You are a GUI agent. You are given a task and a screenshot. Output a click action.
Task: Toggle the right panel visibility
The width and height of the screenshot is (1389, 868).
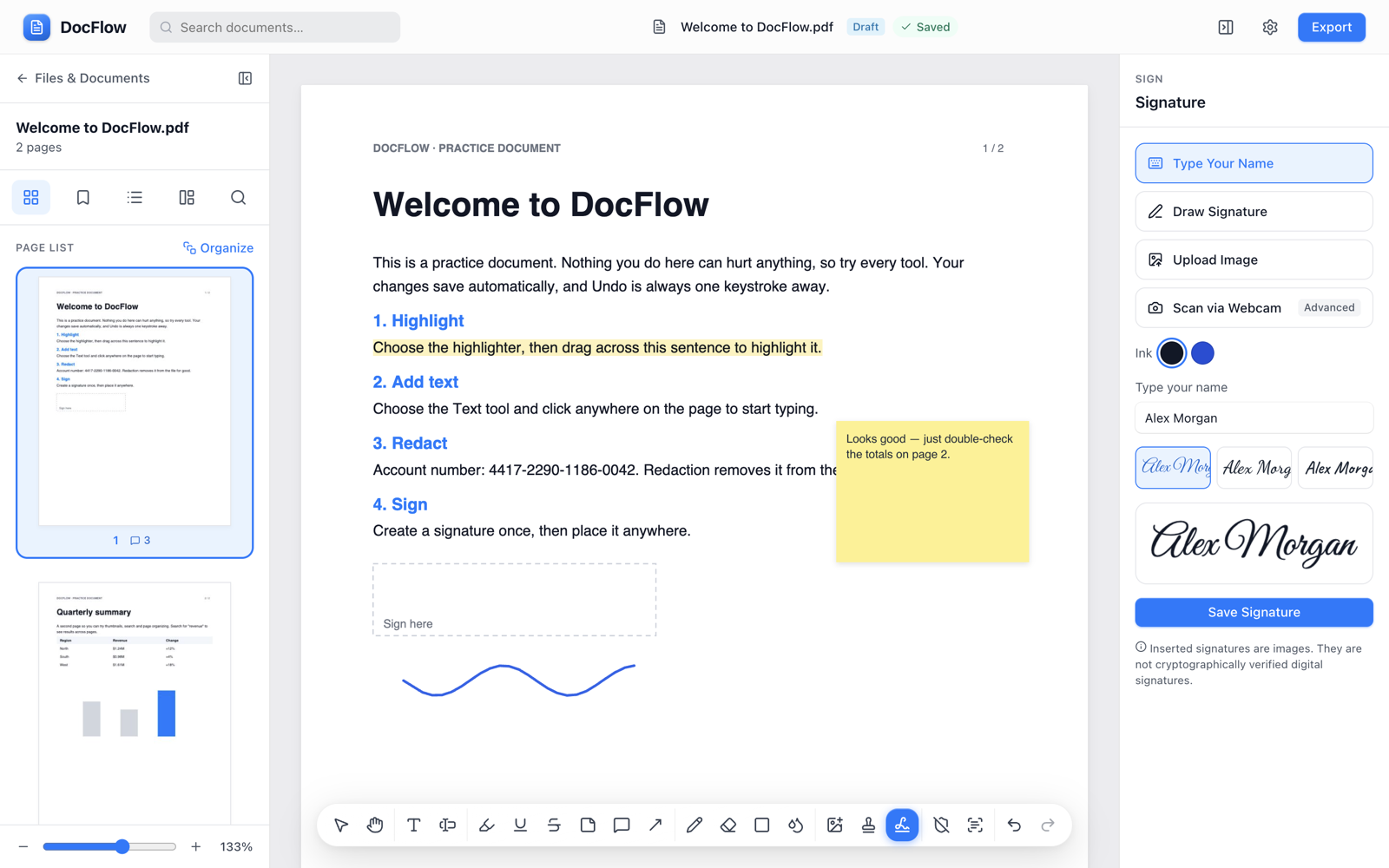point(1226,27)
